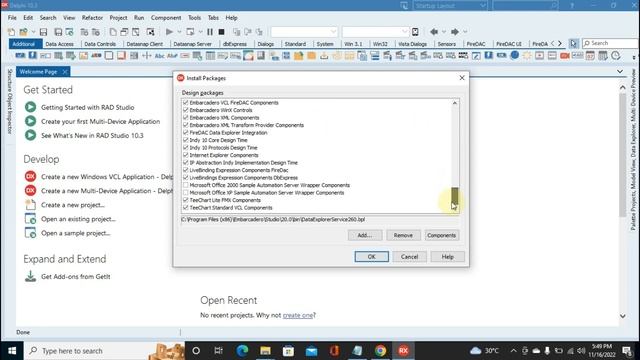
Task: Pick the red camera component in palette
Action: coord(565,56)
